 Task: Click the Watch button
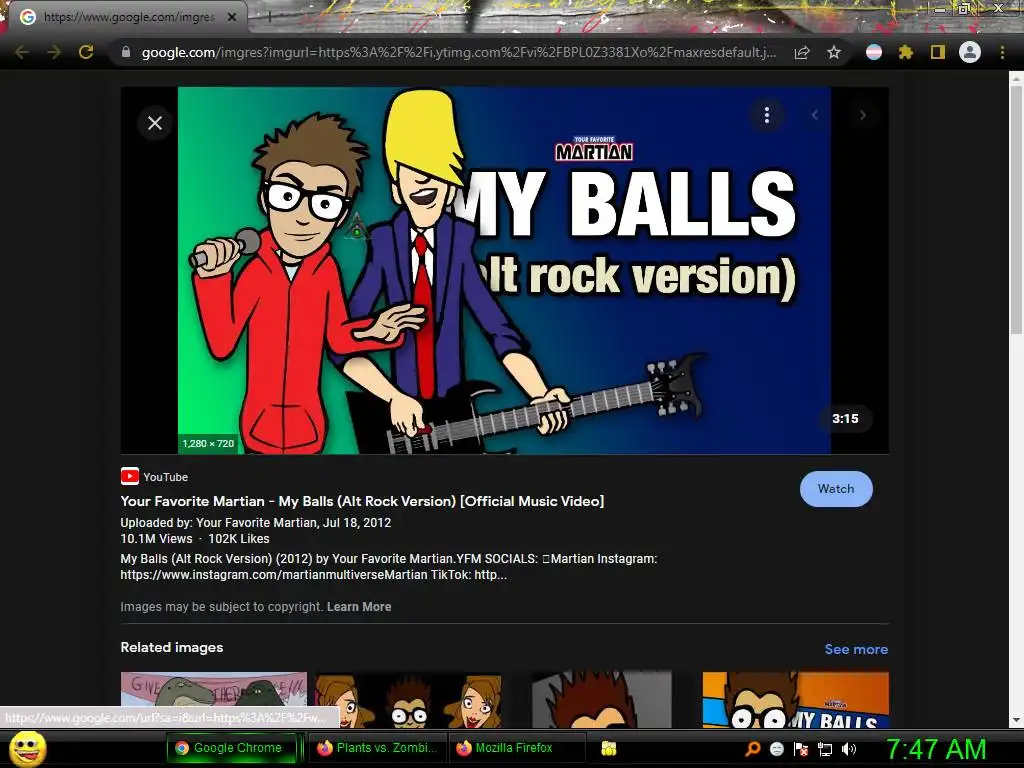point(836,488)
